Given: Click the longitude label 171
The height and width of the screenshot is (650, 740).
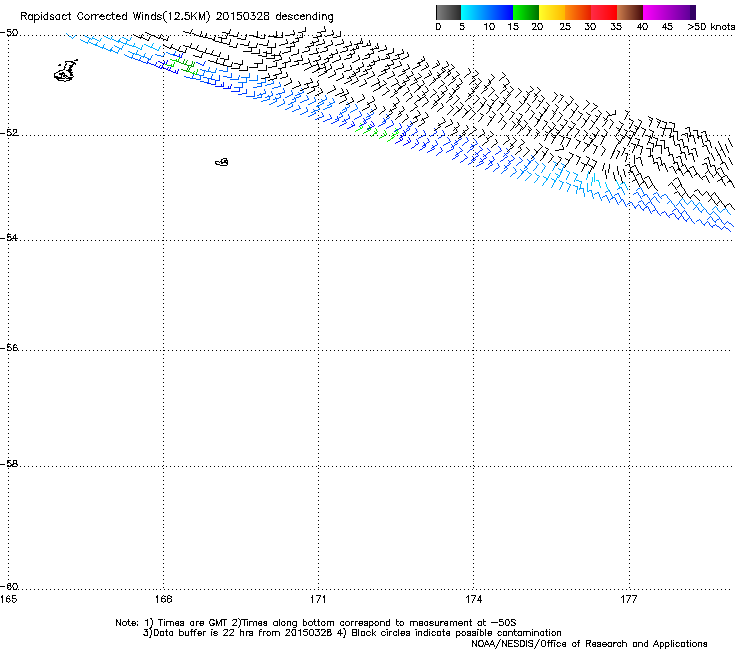Looking at the screenshot, I should pyautogui.click(x=318, y=599).
